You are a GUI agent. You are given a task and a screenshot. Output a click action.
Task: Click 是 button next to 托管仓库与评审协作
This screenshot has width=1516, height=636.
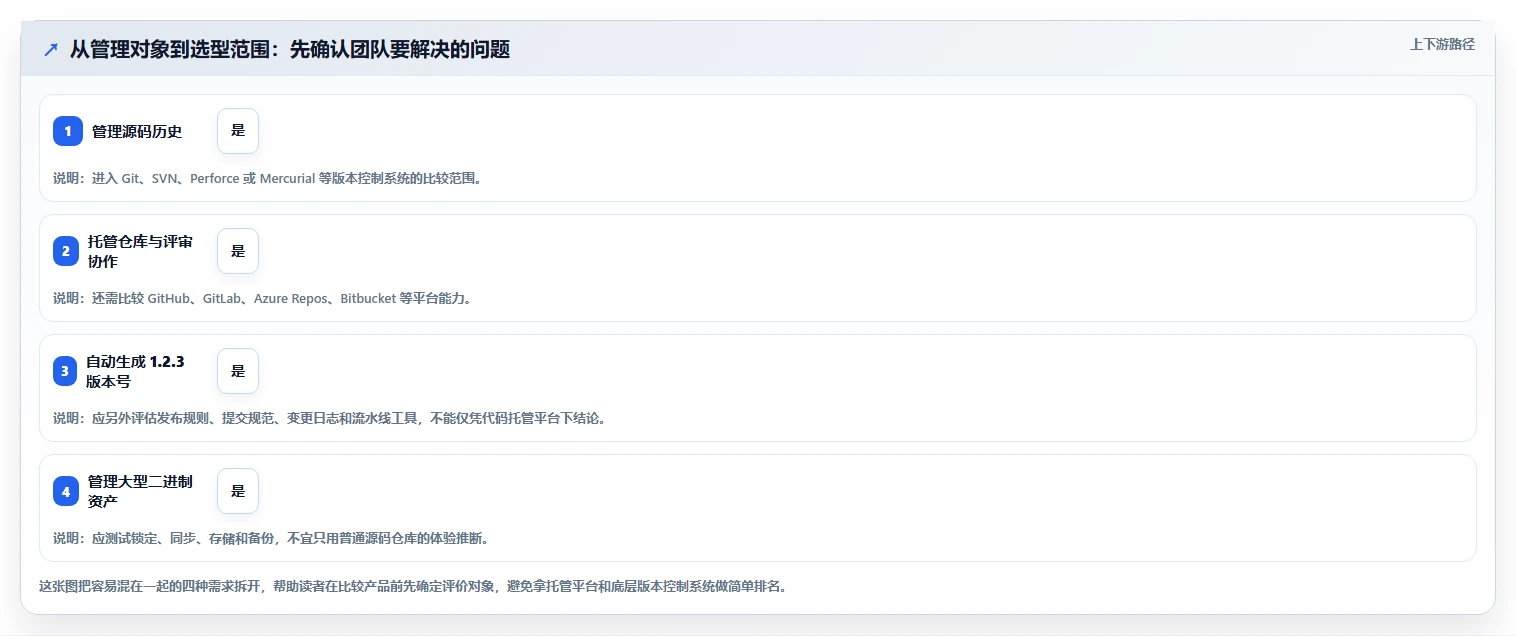(x=238, y=251)
